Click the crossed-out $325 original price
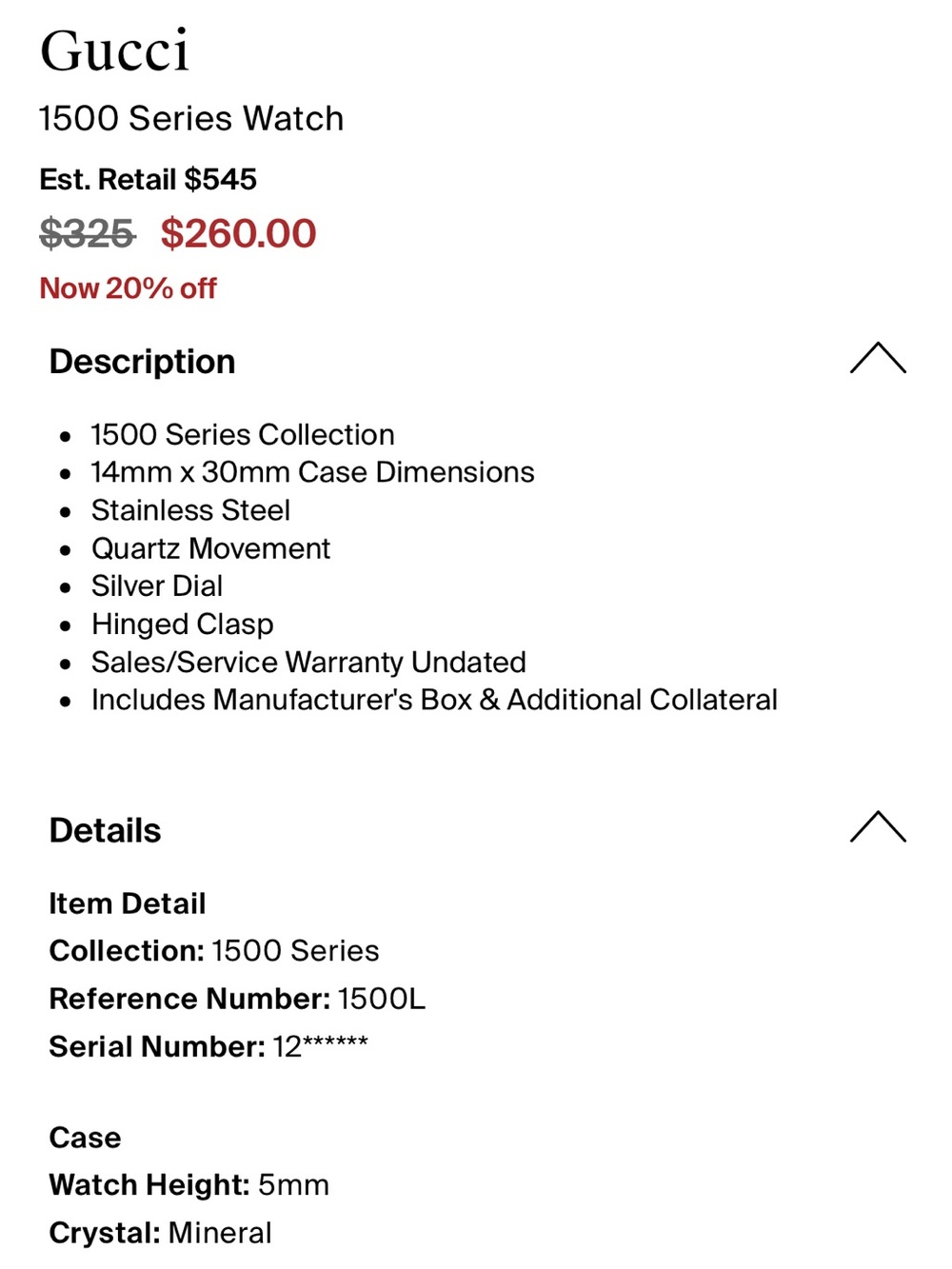952x1269 pixels. 88,233
